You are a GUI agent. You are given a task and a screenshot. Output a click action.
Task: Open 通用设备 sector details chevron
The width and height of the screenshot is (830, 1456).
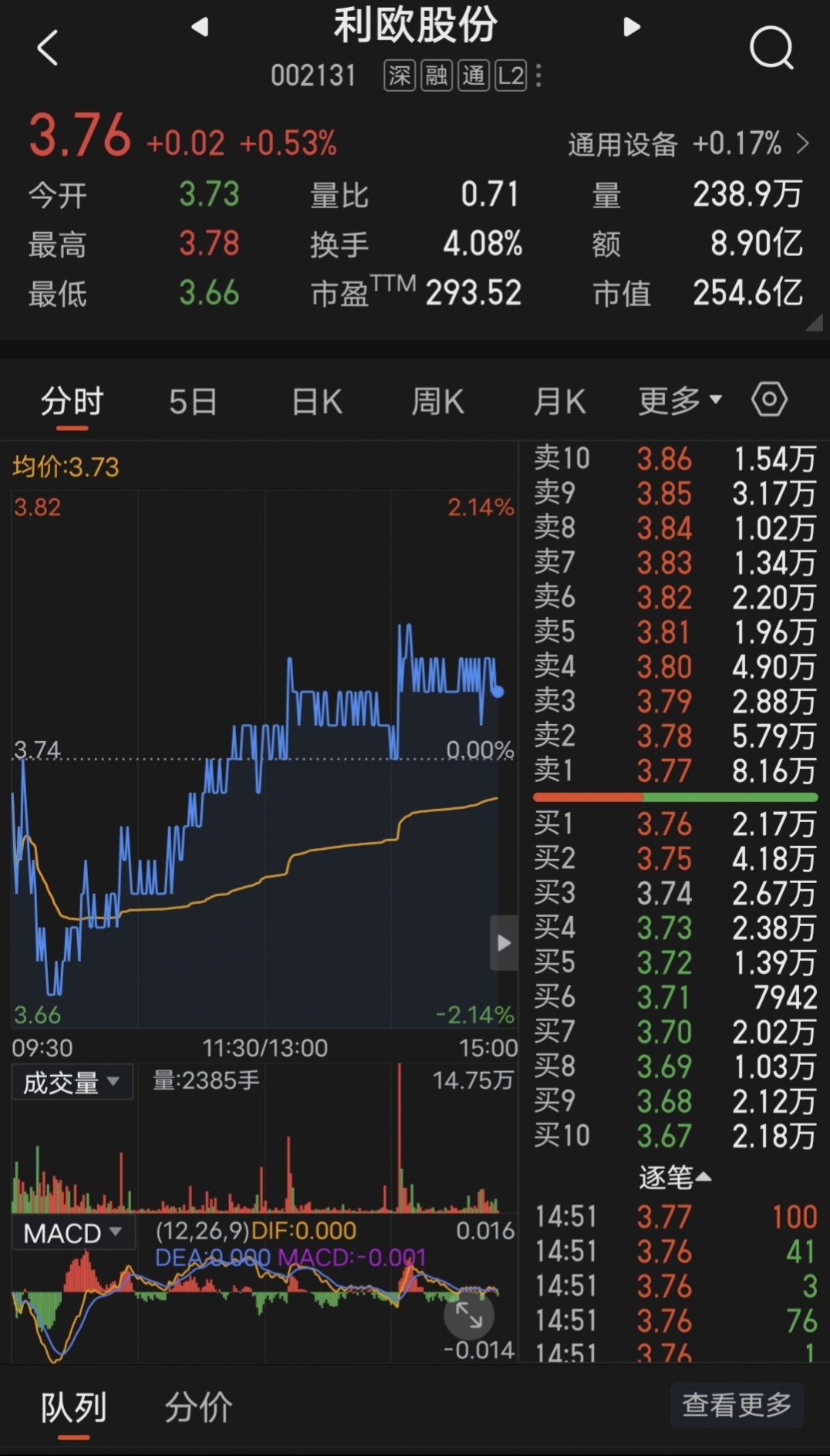coord(803,143)
